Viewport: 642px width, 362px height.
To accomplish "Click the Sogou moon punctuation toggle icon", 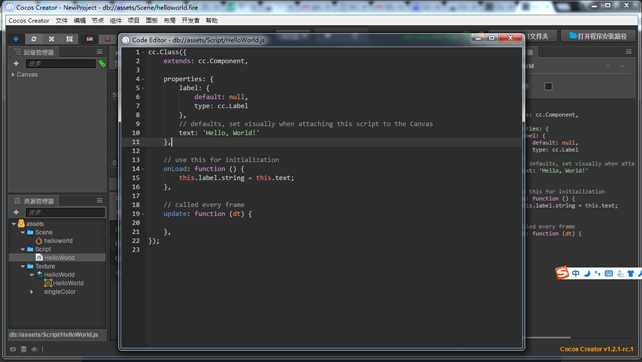I will click(x=587, y=273).
